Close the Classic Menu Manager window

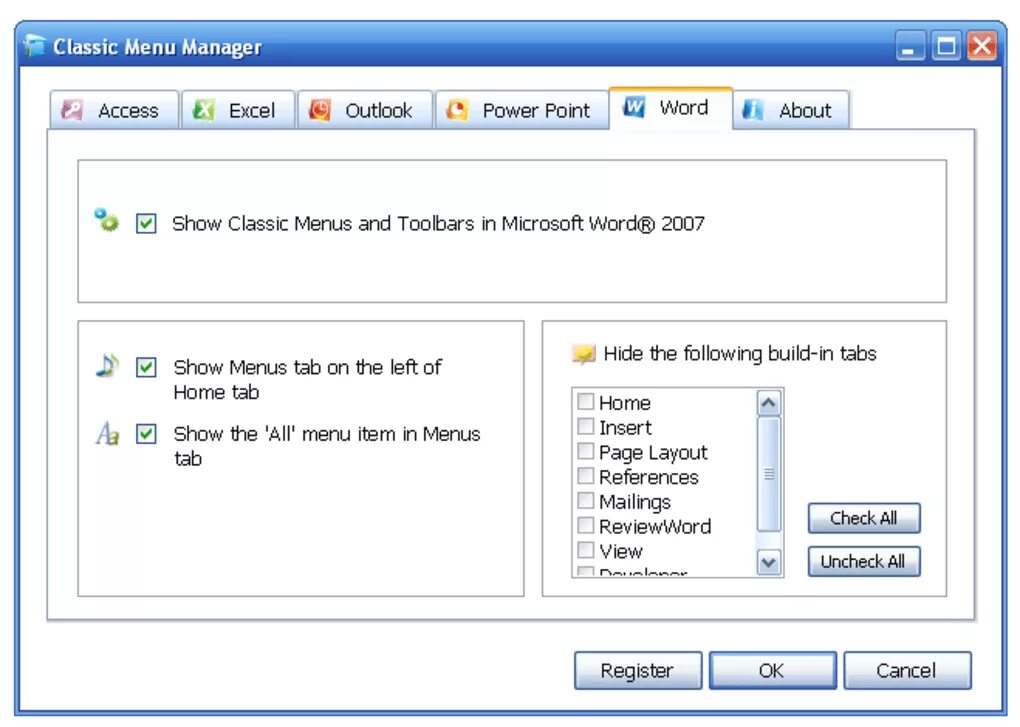click(x=982, y=46)
